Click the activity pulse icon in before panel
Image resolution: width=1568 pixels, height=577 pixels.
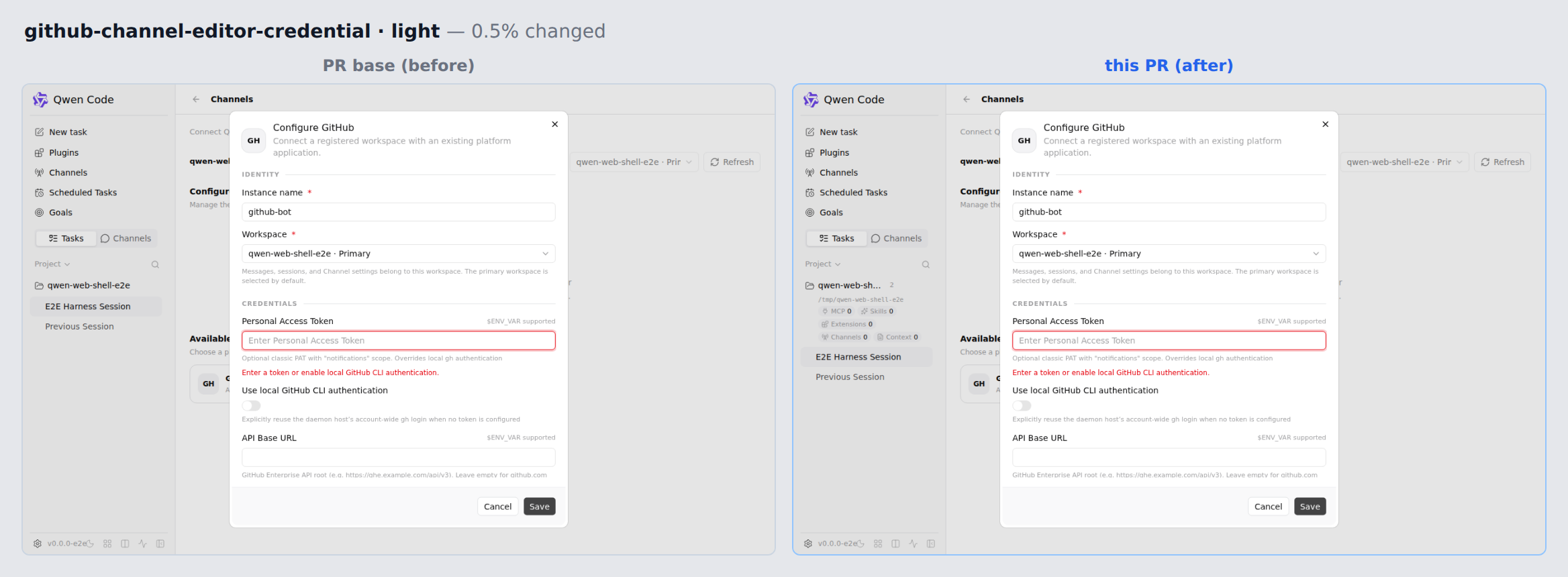[142, 543]
